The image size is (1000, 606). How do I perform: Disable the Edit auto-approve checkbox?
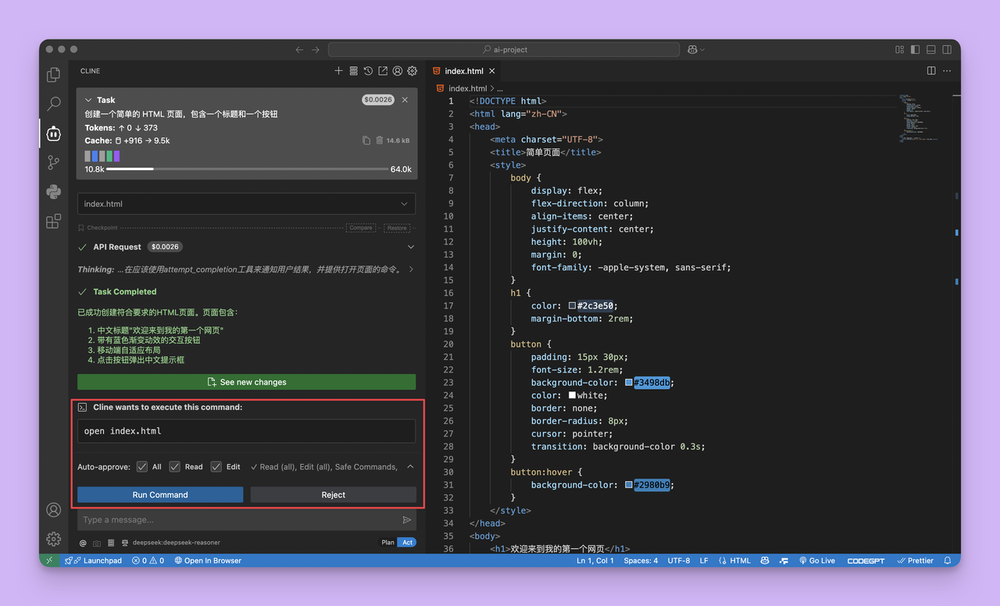(215, 466)
